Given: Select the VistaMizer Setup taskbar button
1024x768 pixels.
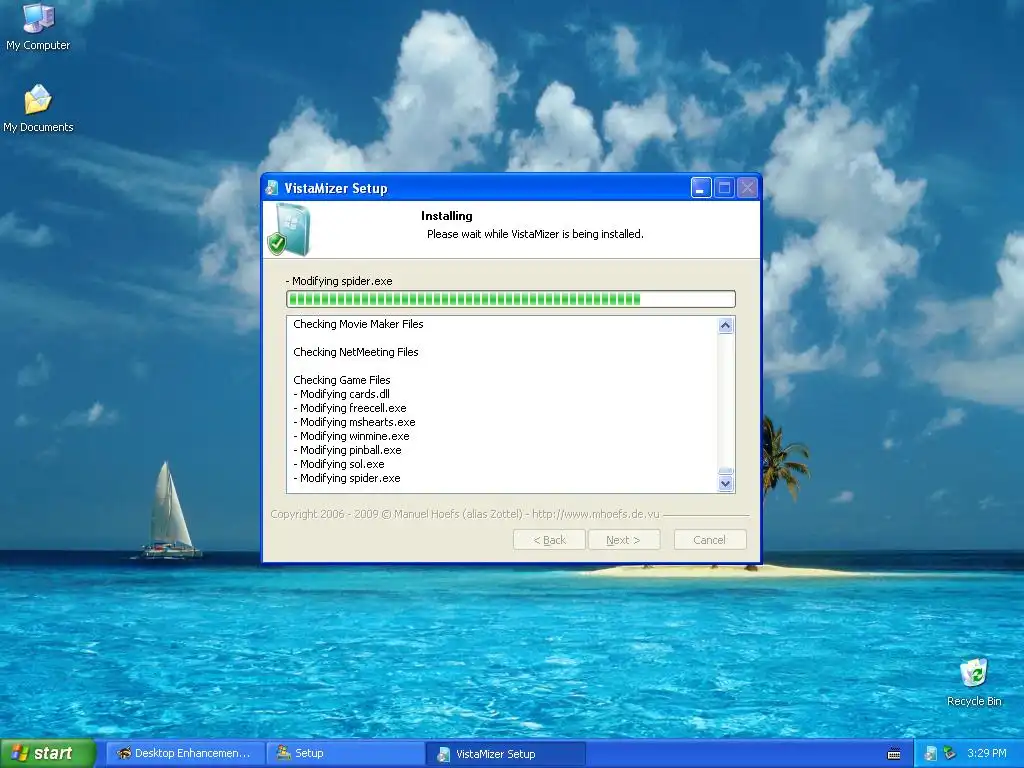Looking at the screenshot, I should [x=506, y=754].
